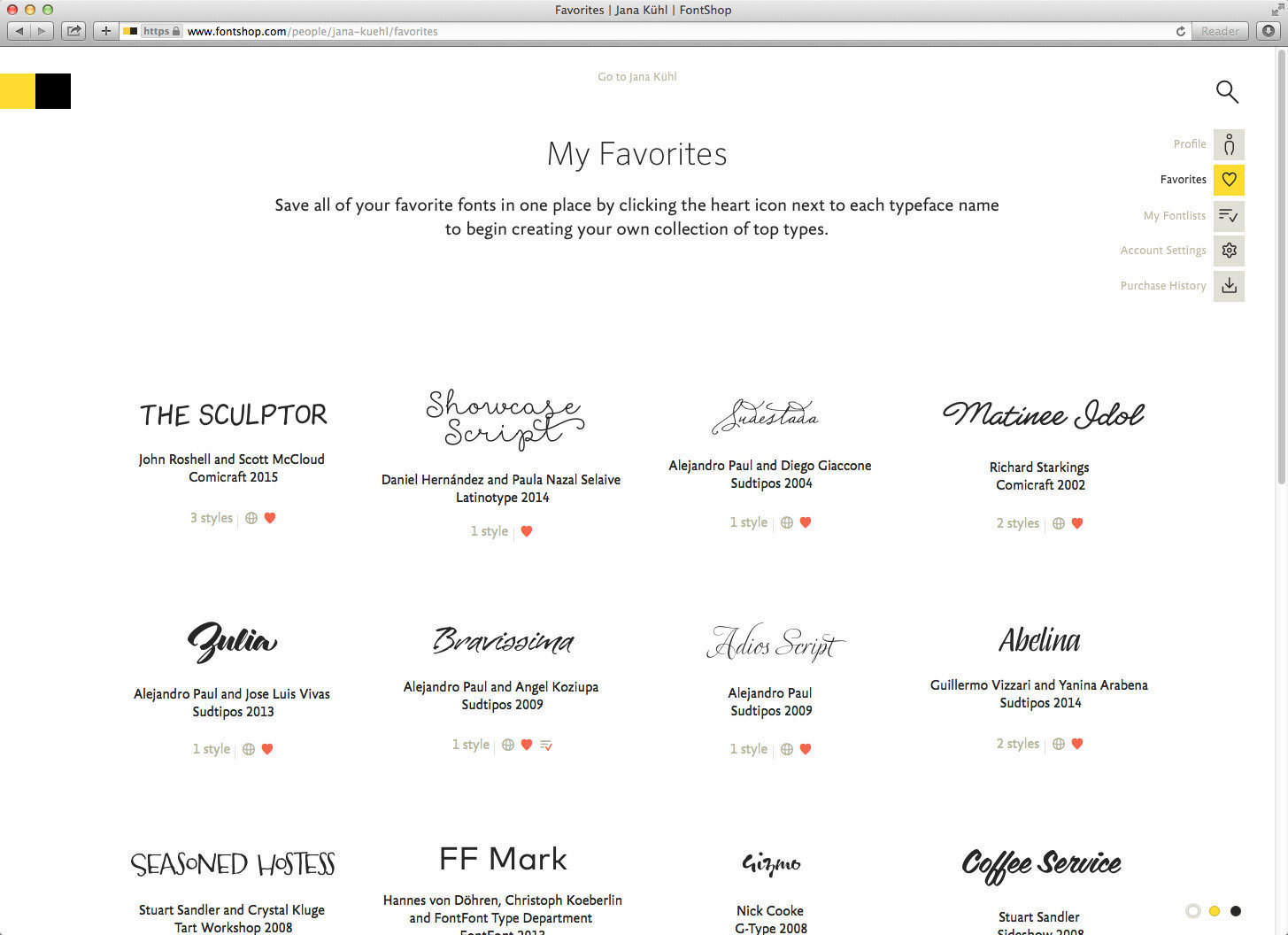Viewport: 1288px width, 935px height.
Task: Click Abelina 2 styles link
Action: [1018, 744]
